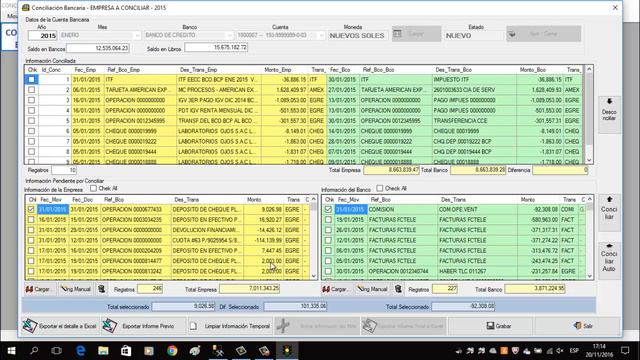The height and width of the screenshot is (360, 640).
Task: Open Windows Store from the taskbar
Action: [x=126, y=351]
